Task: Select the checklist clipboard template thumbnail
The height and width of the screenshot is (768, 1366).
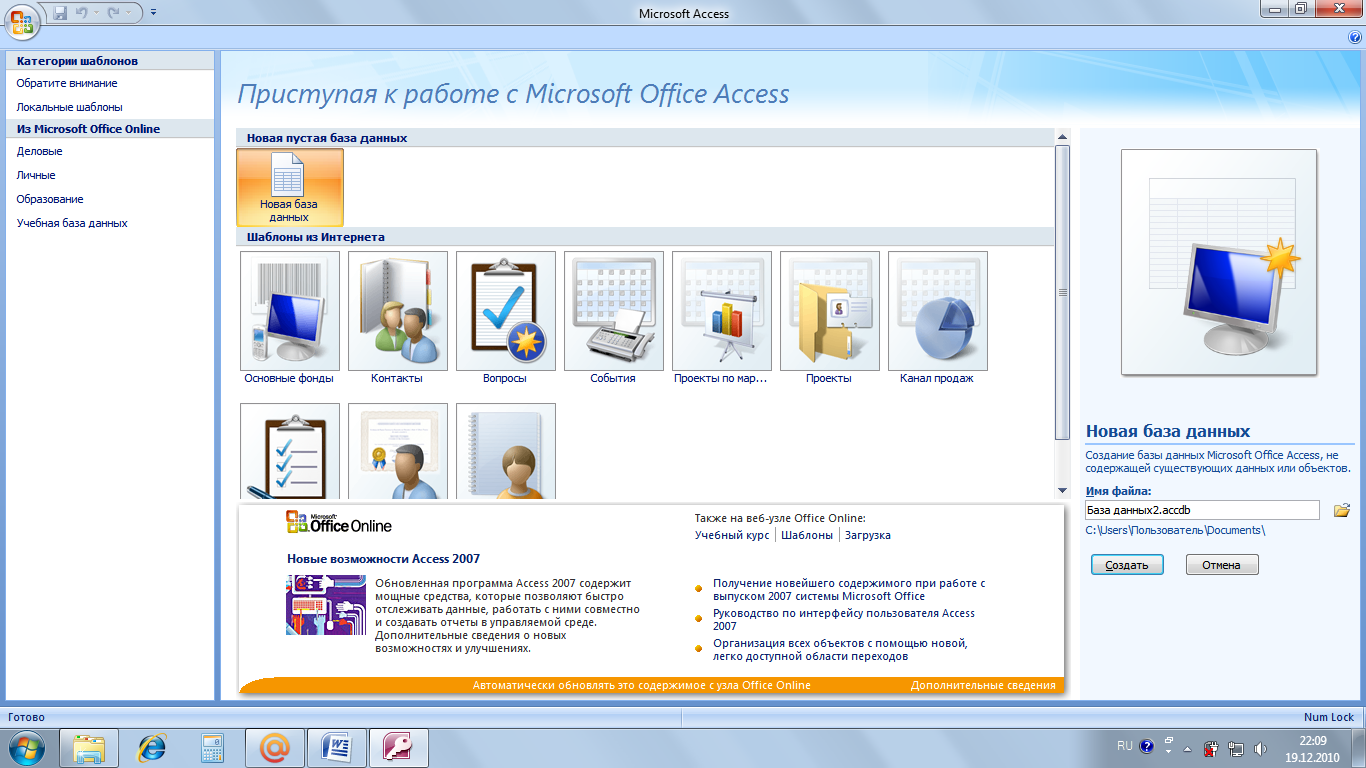Action: click(x=290, y=451)
